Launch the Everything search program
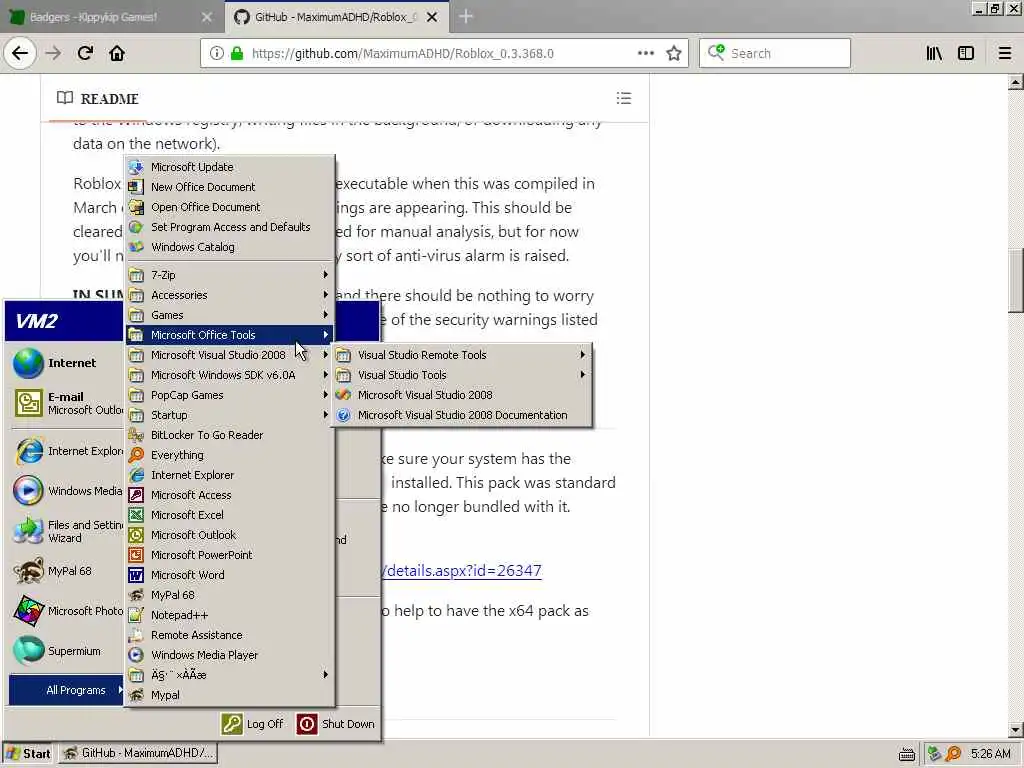 click(x=231, y=455)
